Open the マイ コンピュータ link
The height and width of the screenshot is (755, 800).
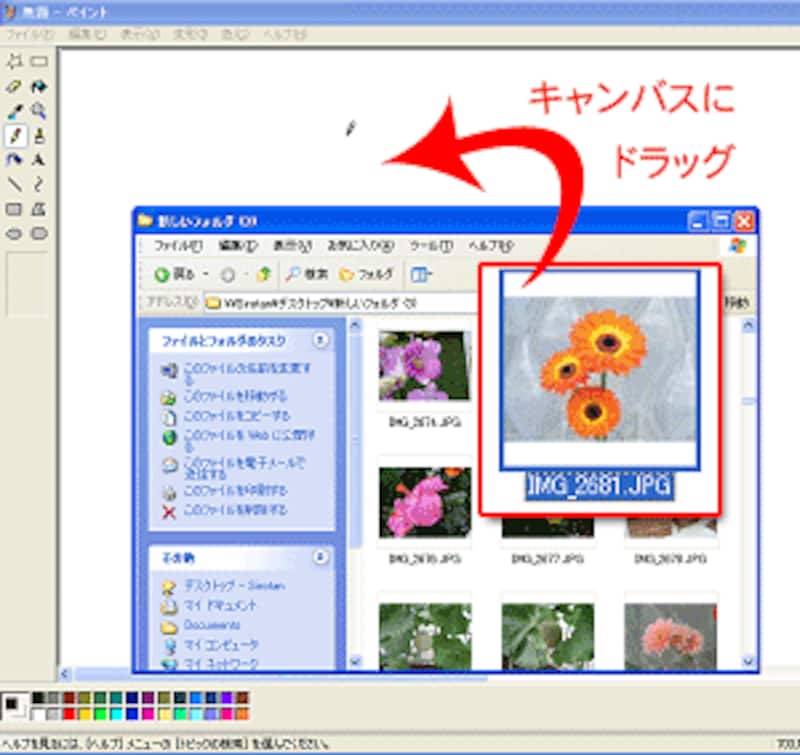coord(221,644)
